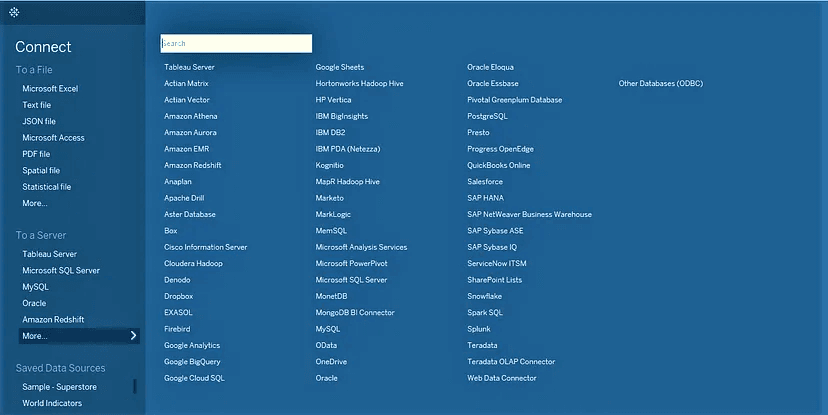Select Amazon Aurora connector
Image resolution: width=828 pixels, height=415 pixels.
190,133
